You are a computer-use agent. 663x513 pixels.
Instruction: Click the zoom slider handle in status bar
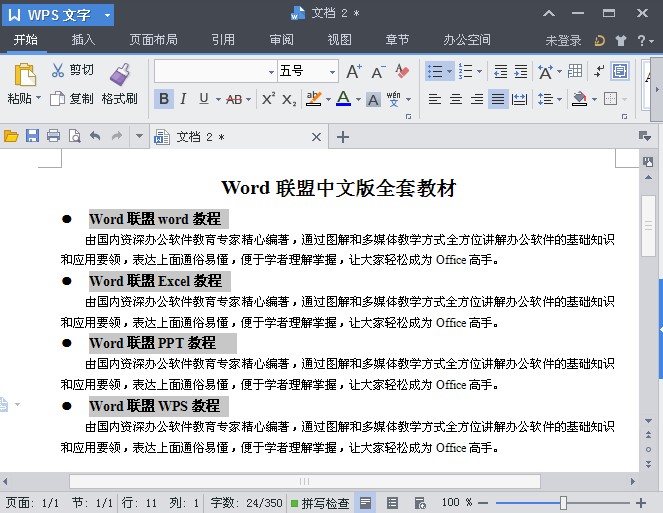click(563, 503)
